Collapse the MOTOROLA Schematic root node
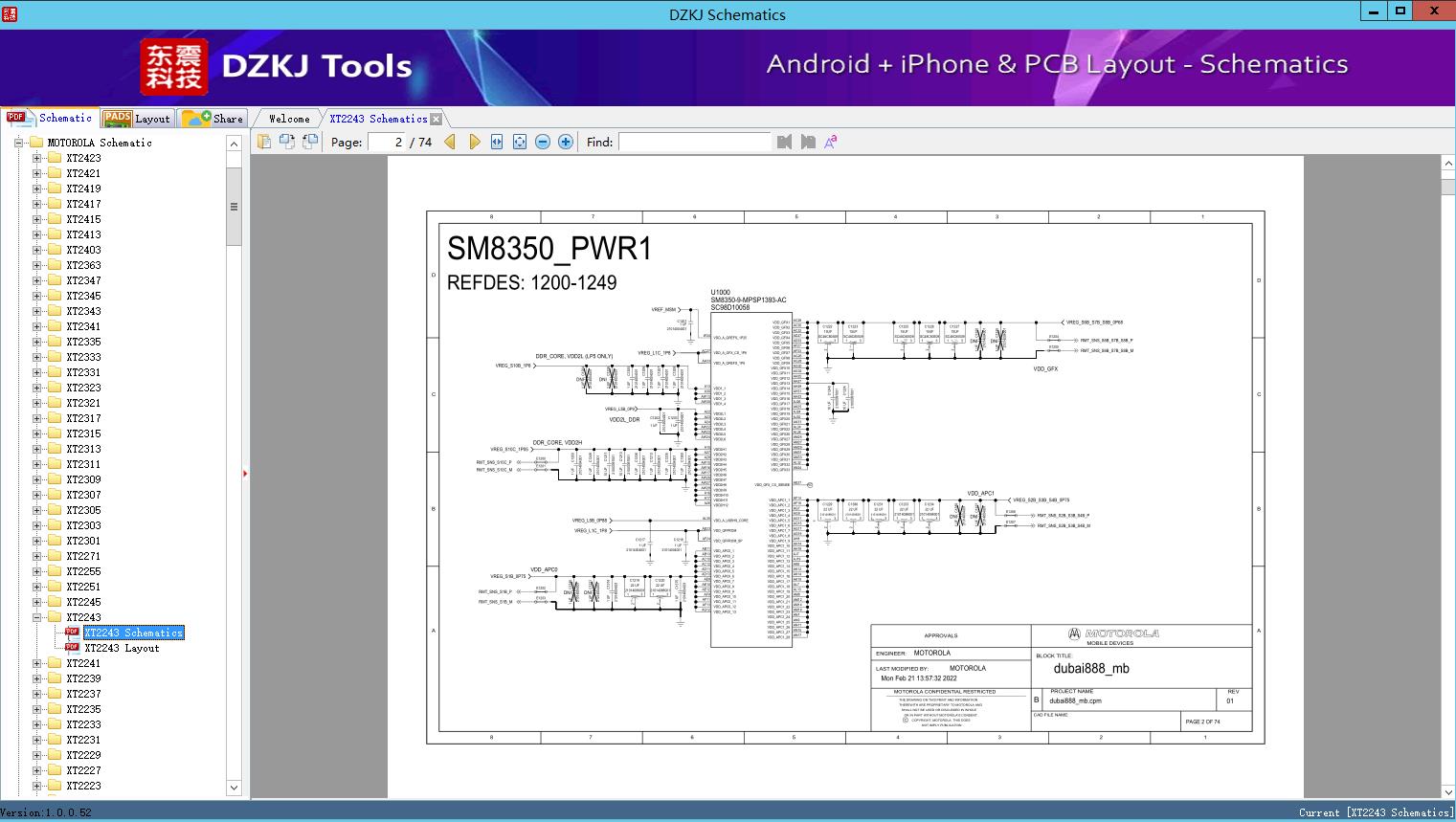Viewport: 1456px width, 822px height. 18,143
